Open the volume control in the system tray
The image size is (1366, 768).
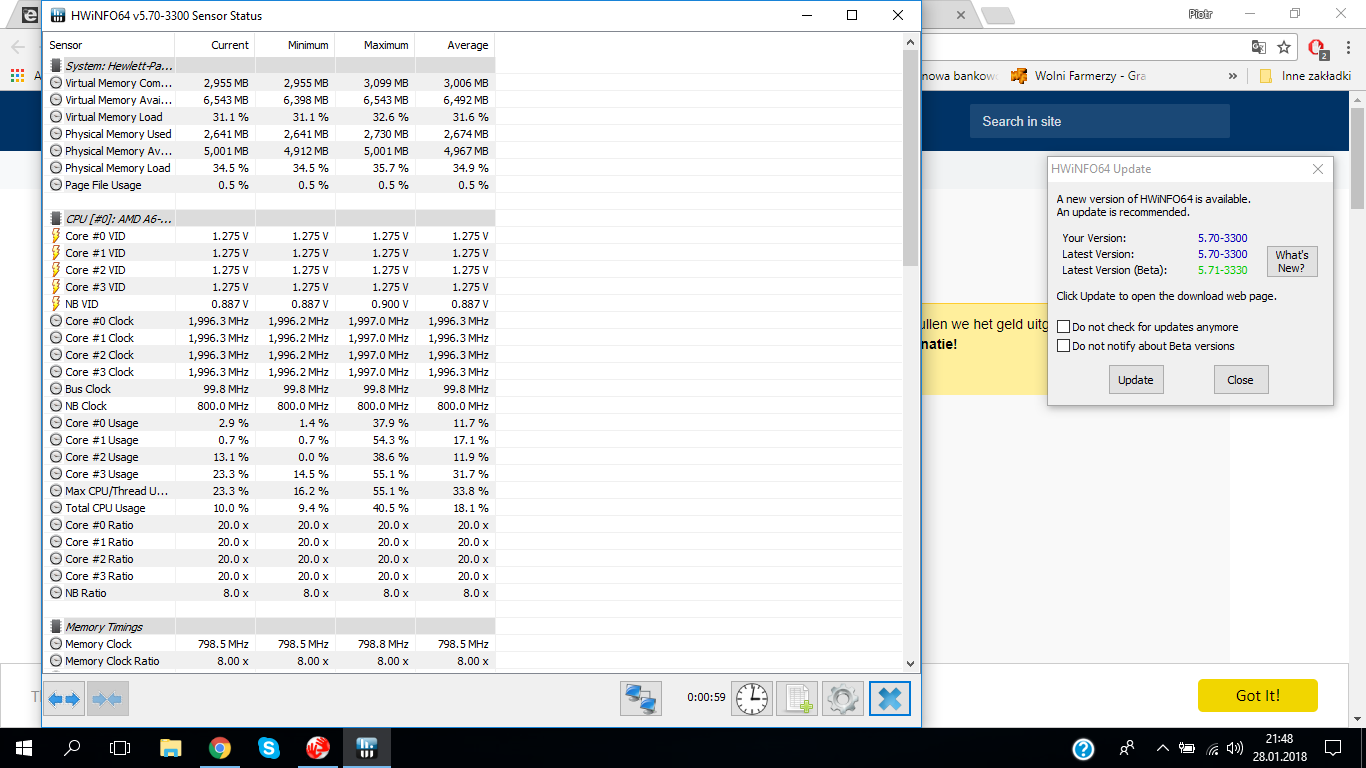(x=1236, y=748)
